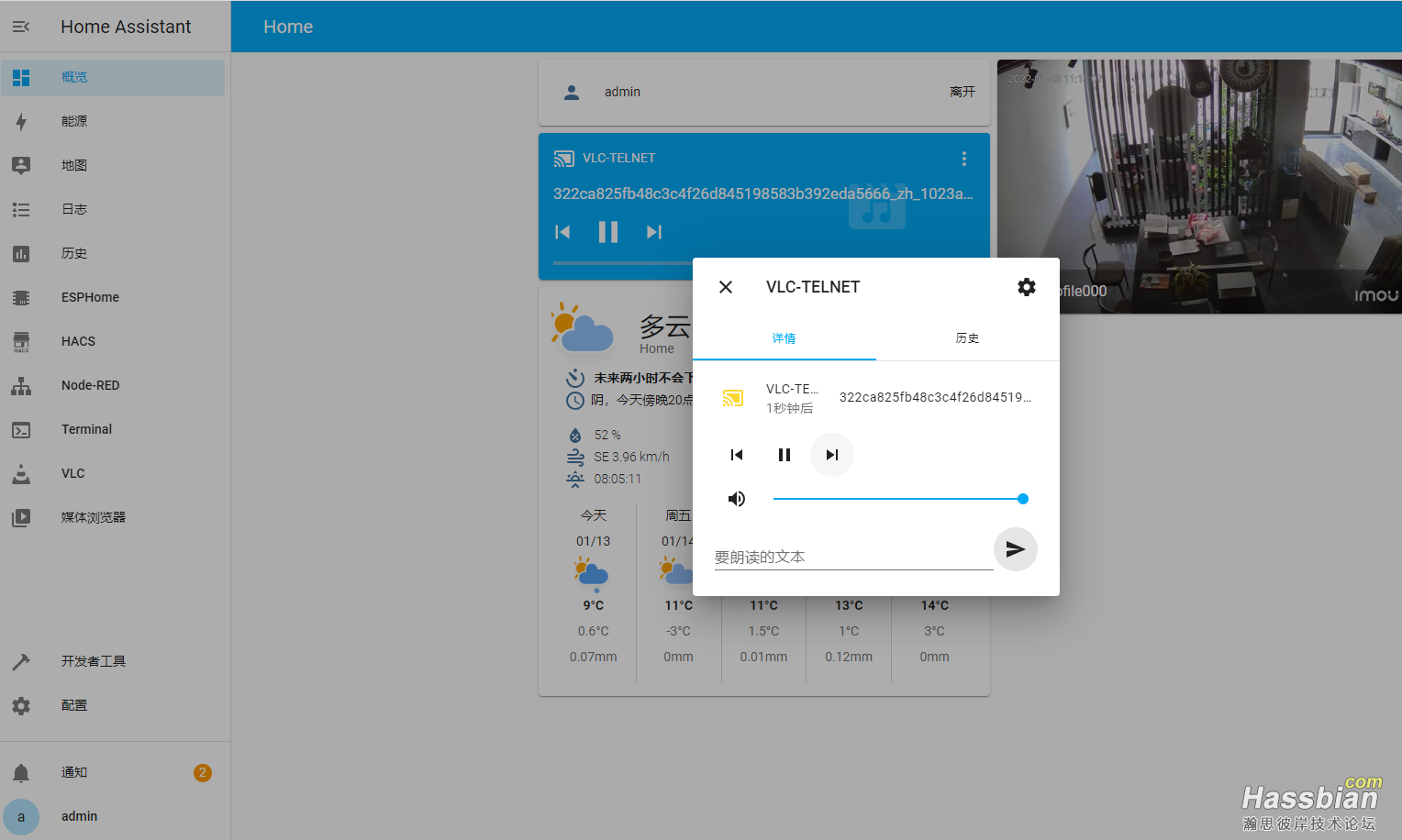Click the 52 % humidity reading
The height and width of the screenshot is (840, 1402).
(x=607, y=435)
